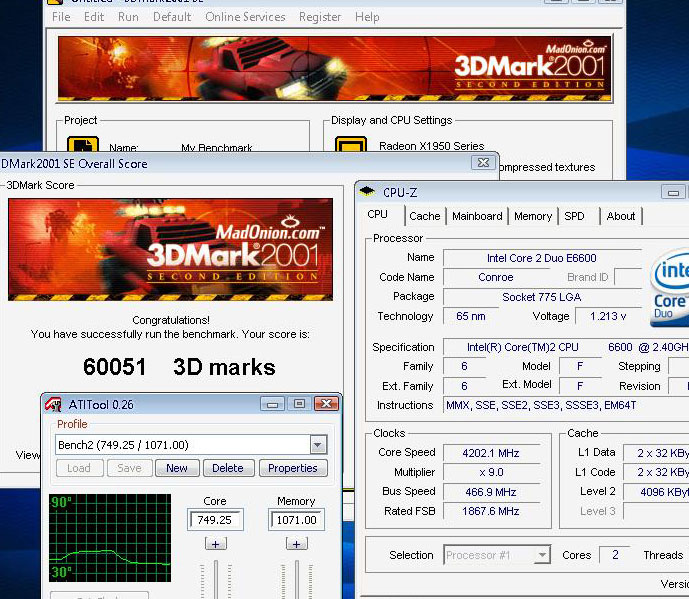Click the display settings monitor icon
Viewport: 689px width, 599px height.
(x=351, y=144)
